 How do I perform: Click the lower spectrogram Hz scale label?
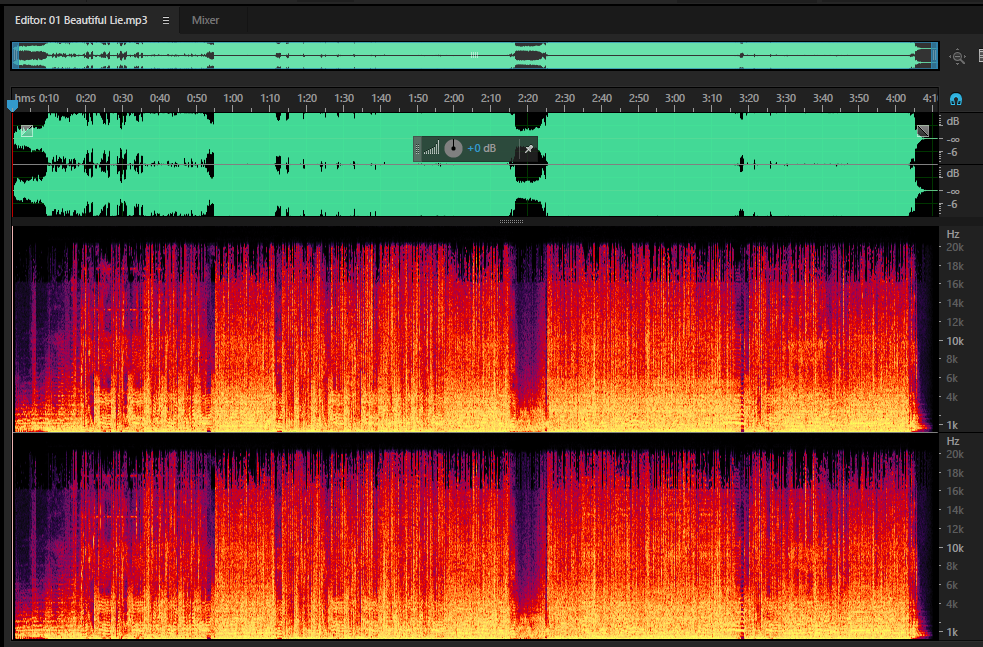tap(953, 441)
